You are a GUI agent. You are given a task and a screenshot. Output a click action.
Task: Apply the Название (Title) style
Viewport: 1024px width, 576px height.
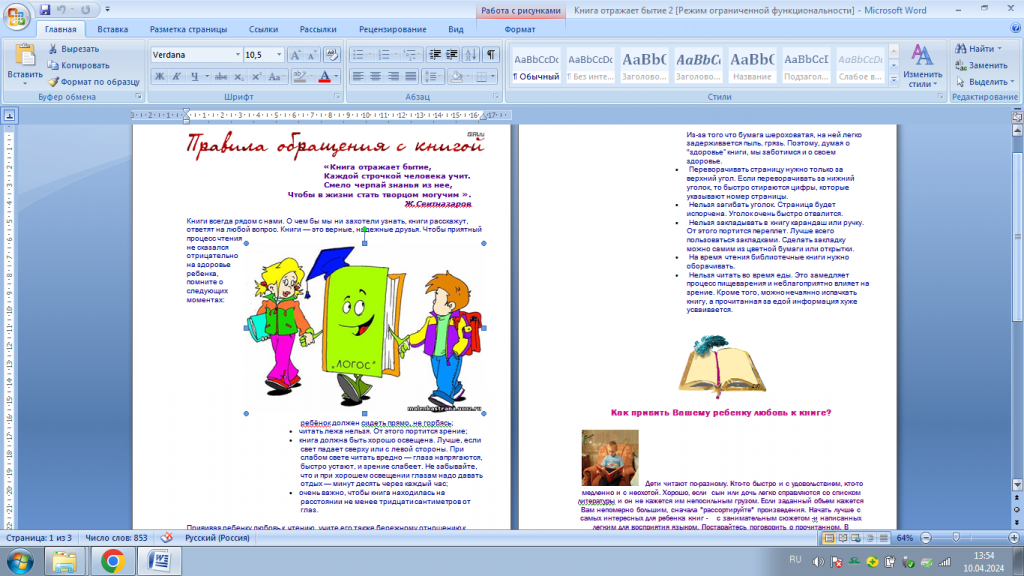point(752,65)
